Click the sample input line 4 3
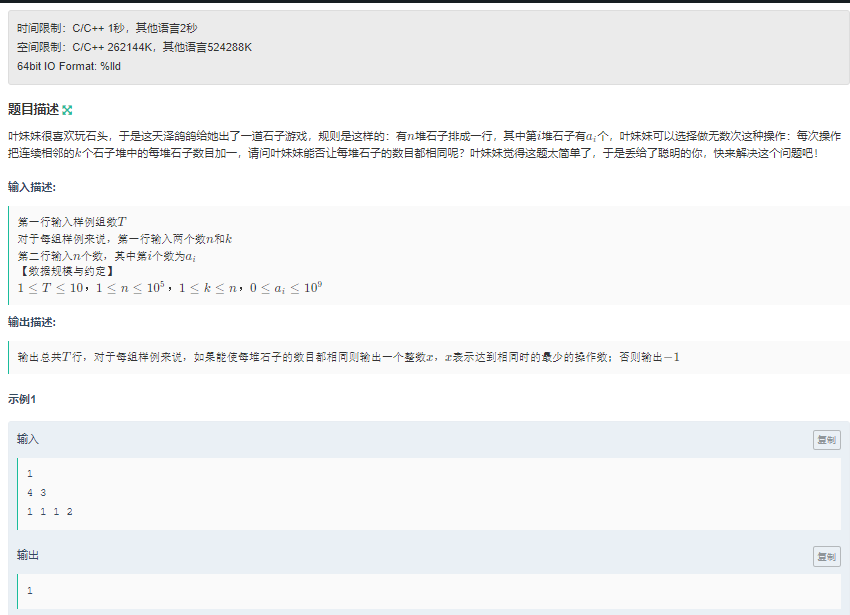Screen dimensions: 850x615 tap(36, 492)
